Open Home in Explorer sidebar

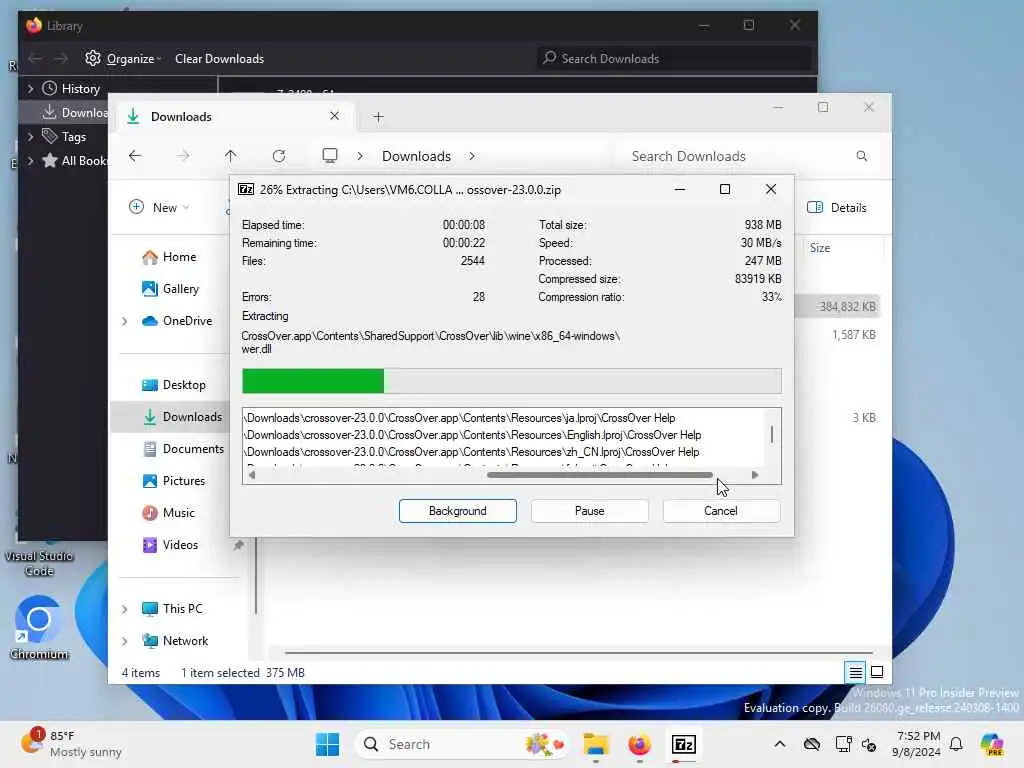[169, 257]
